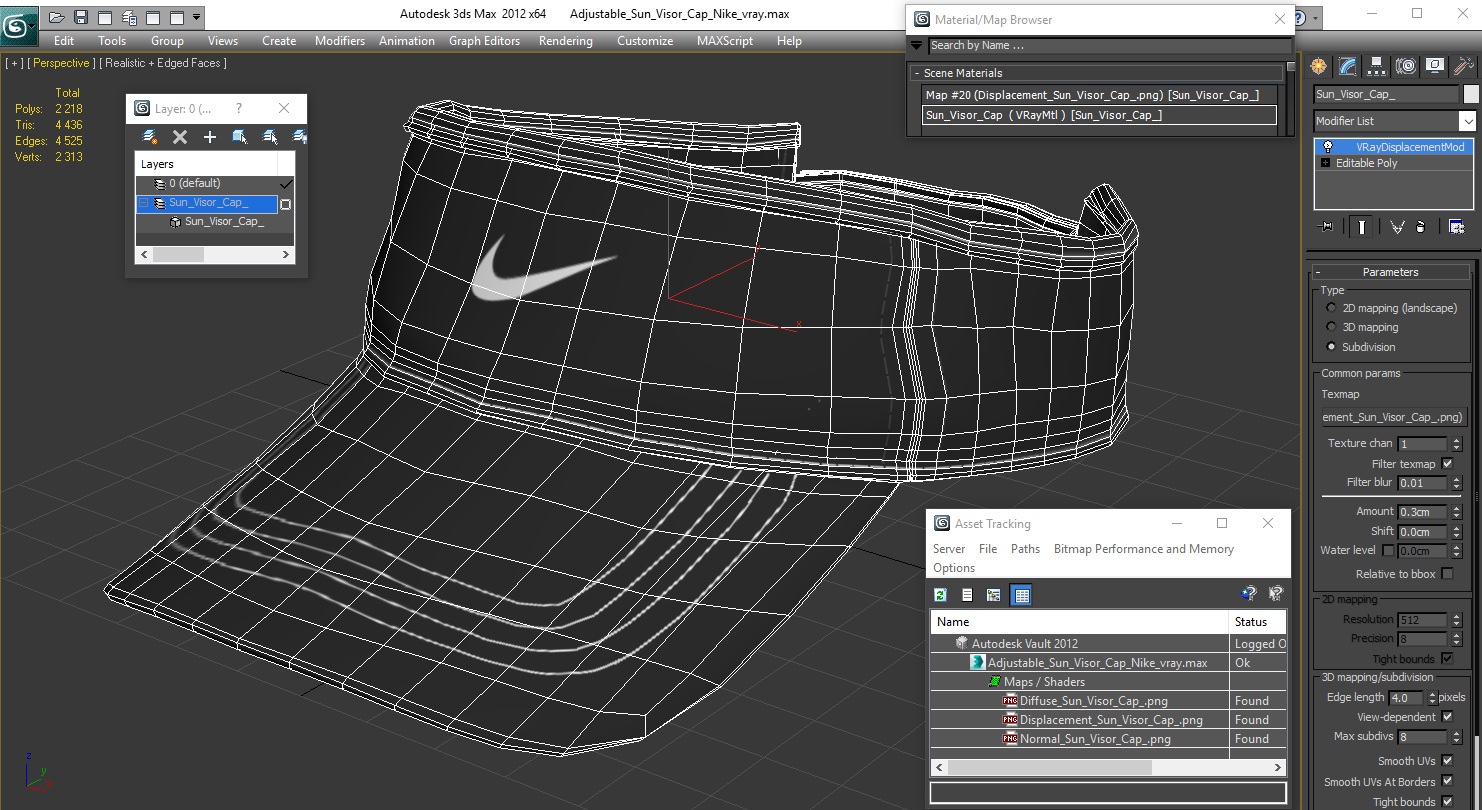Click the object color swatch beside name

(x=1470, y=94)
